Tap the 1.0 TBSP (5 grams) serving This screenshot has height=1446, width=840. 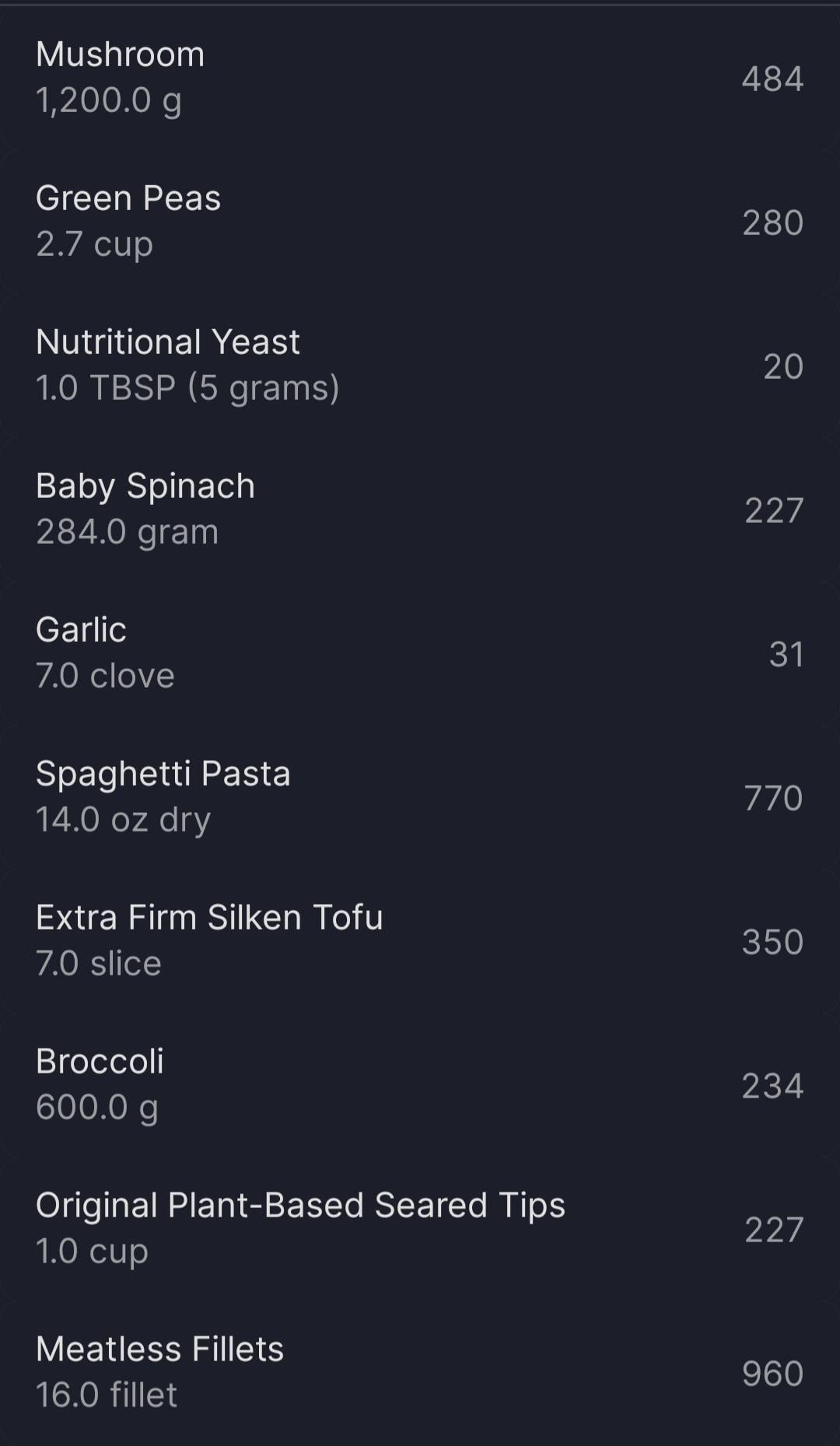coord(187,388)
